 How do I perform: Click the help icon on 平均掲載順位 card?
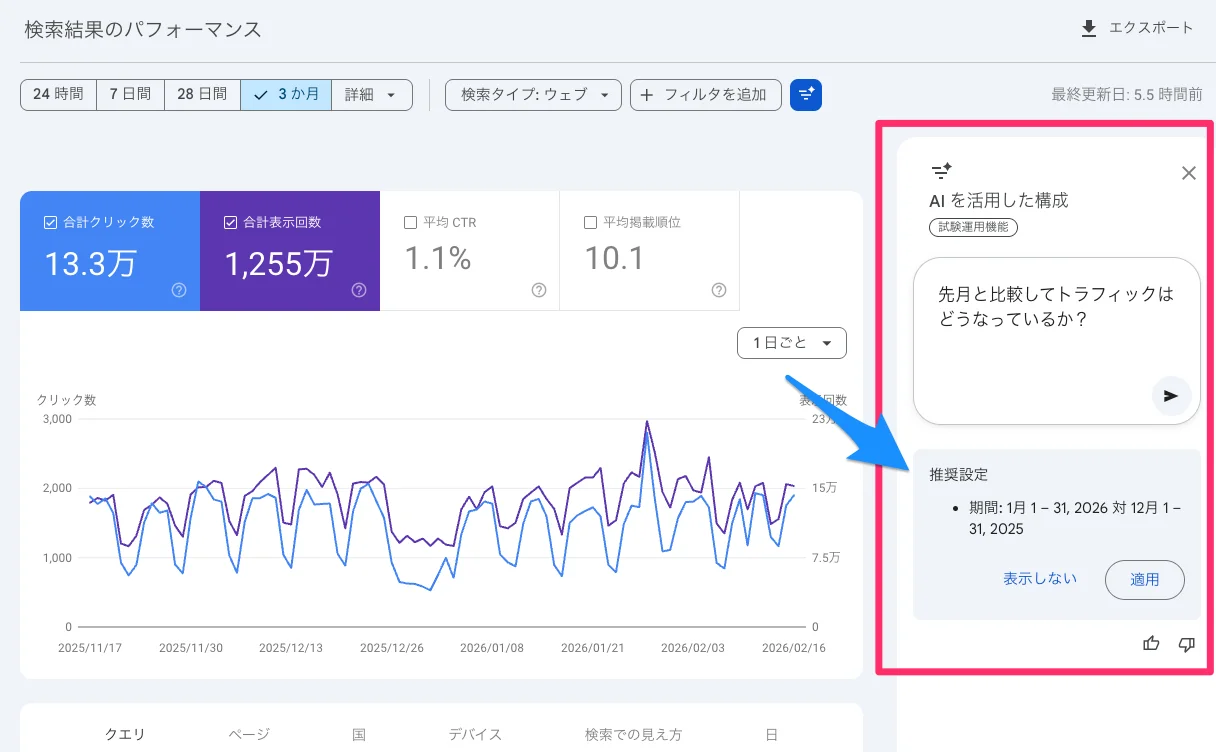(718, 290)
